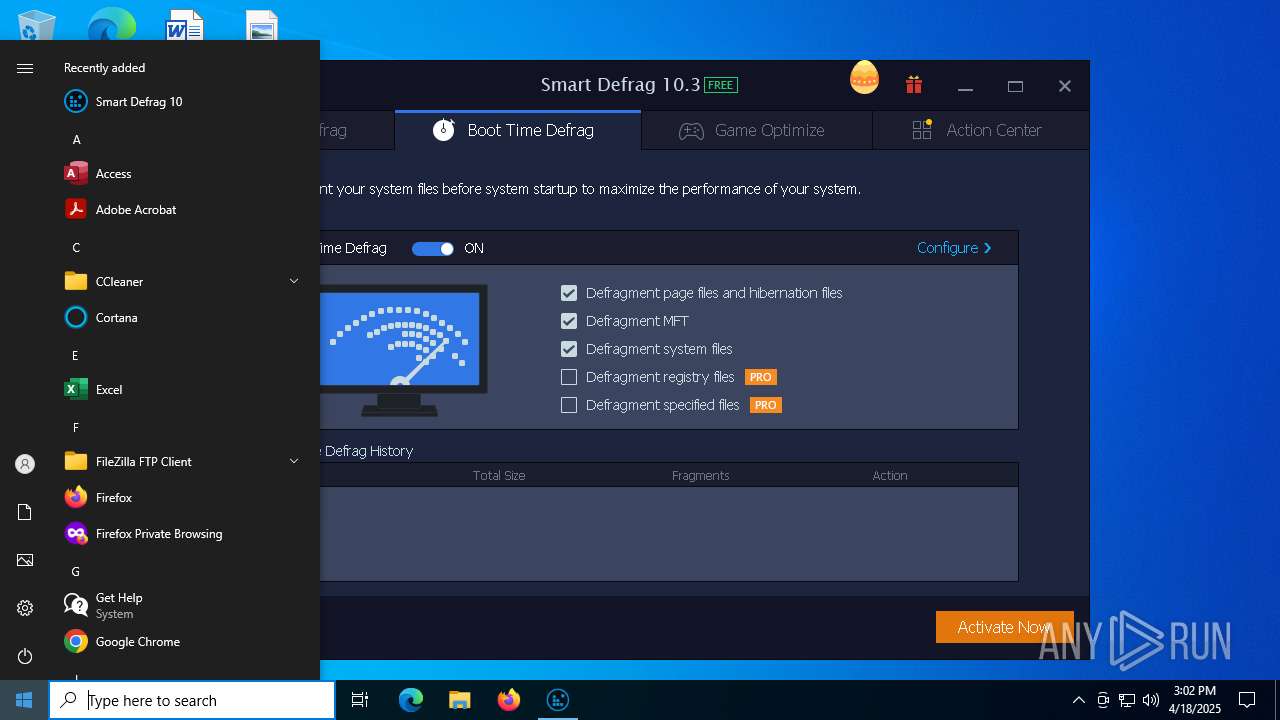Click PRO badge beside Defragment registry files
Viewport: 1280px width, 720px height.
pyautogui.click(x=761, y=377)
